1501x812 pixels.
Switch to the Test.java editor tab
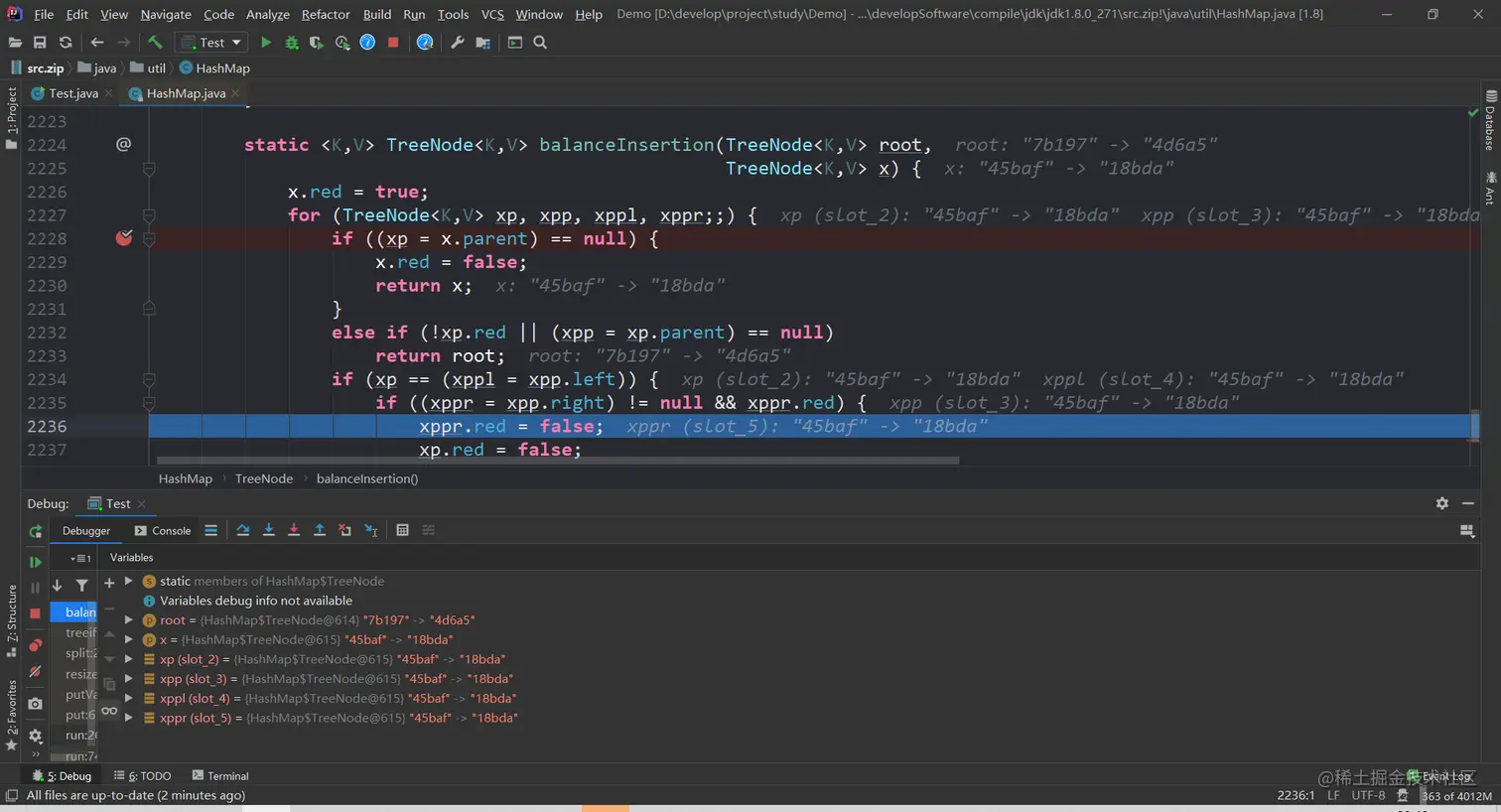pos(72,93)
